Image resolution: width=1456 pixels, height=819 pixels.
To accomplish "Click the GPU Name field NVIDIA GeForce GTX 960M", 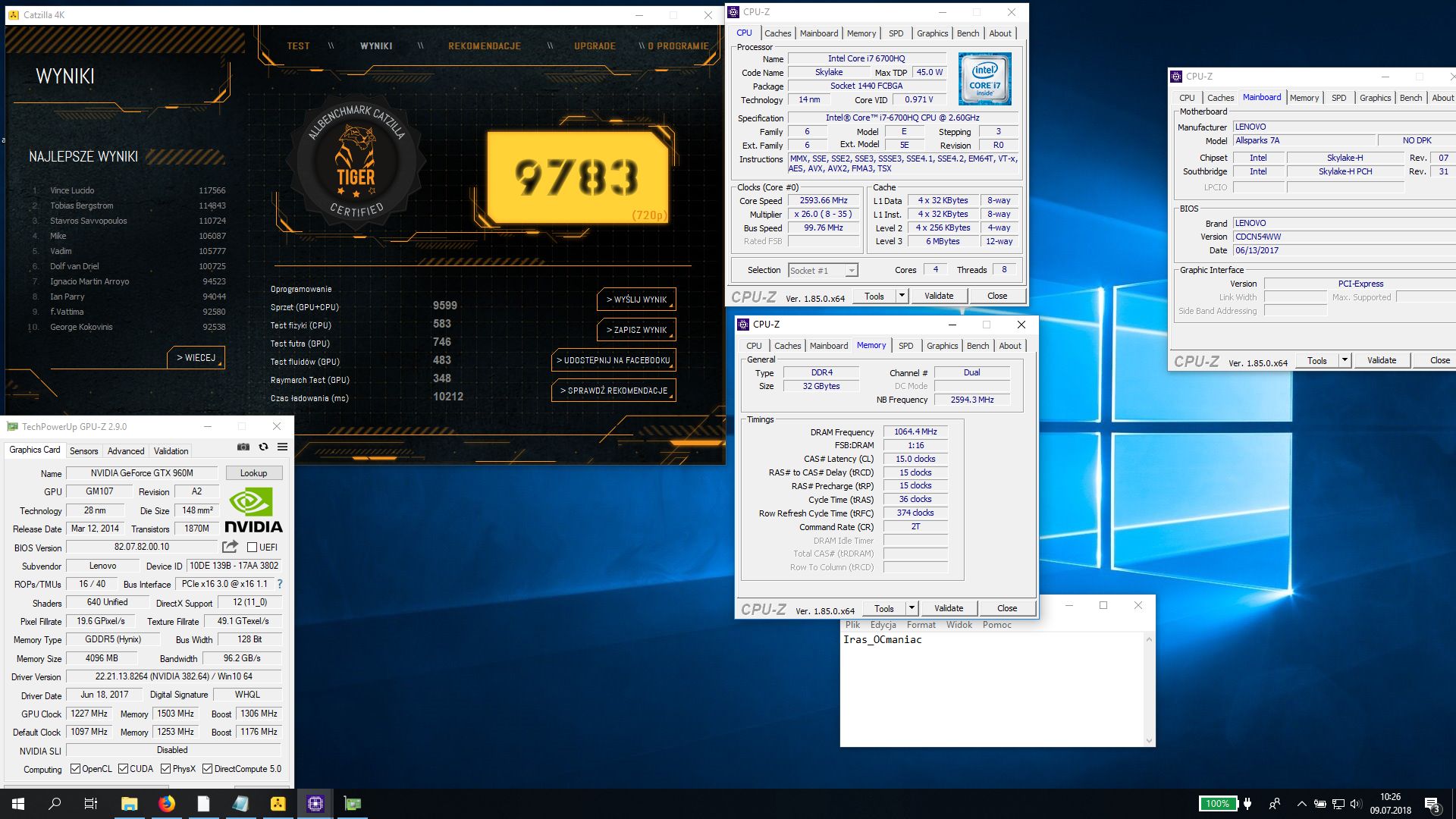I will pos(142,472).
